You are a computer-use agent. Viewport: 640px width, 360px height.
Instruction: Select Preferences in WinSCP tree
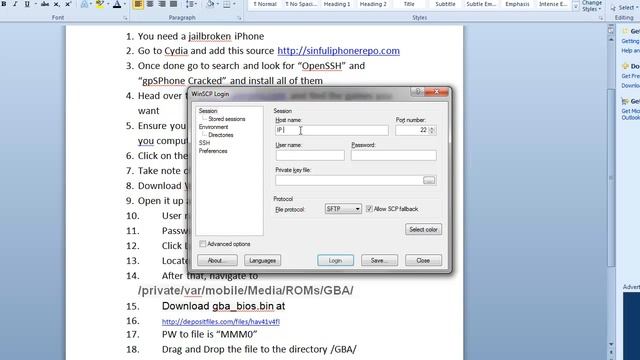(x=213, y=151)
